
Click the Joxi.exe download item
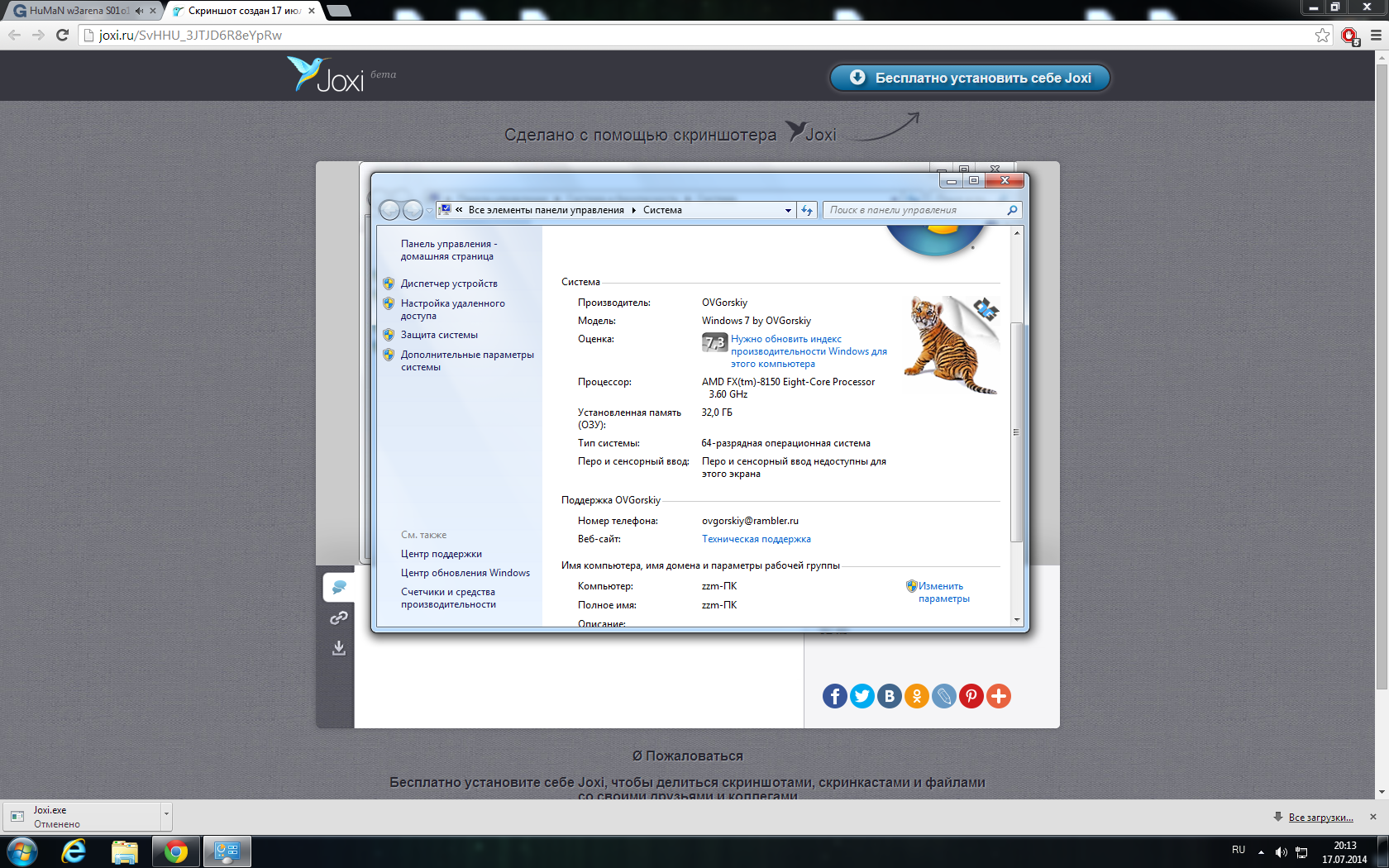[83, 816]
